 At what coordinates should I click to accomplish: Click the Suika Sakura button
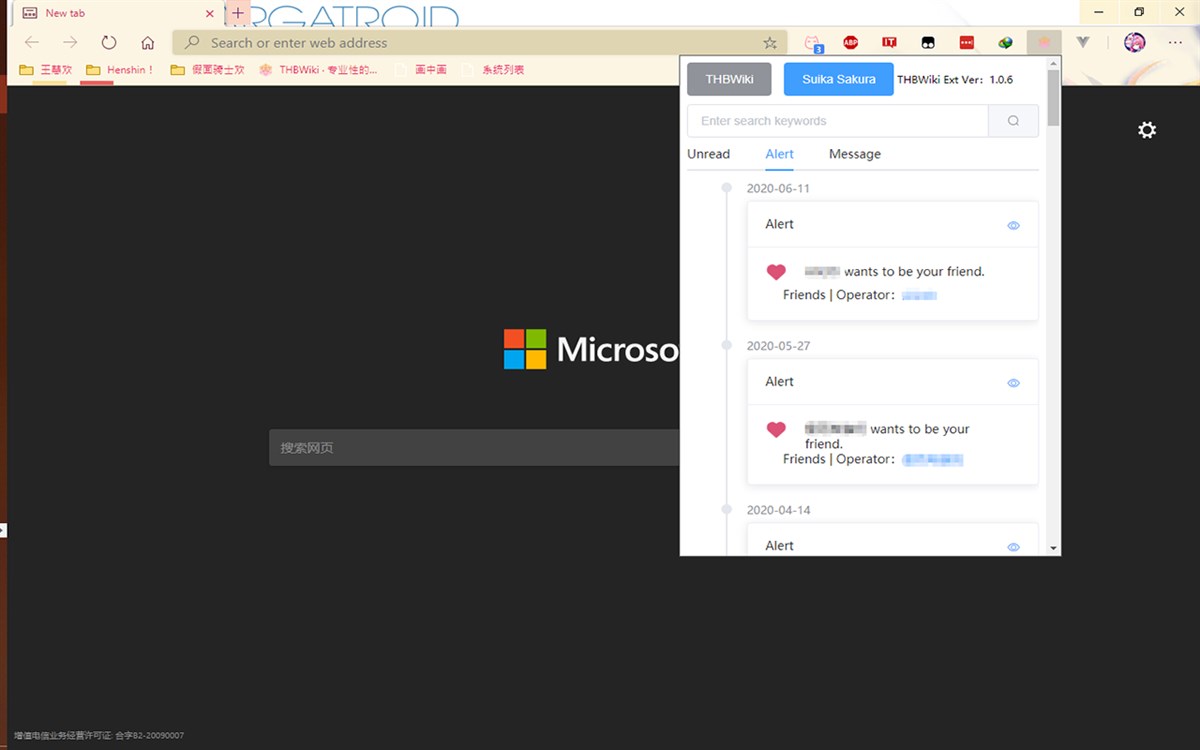838,79
